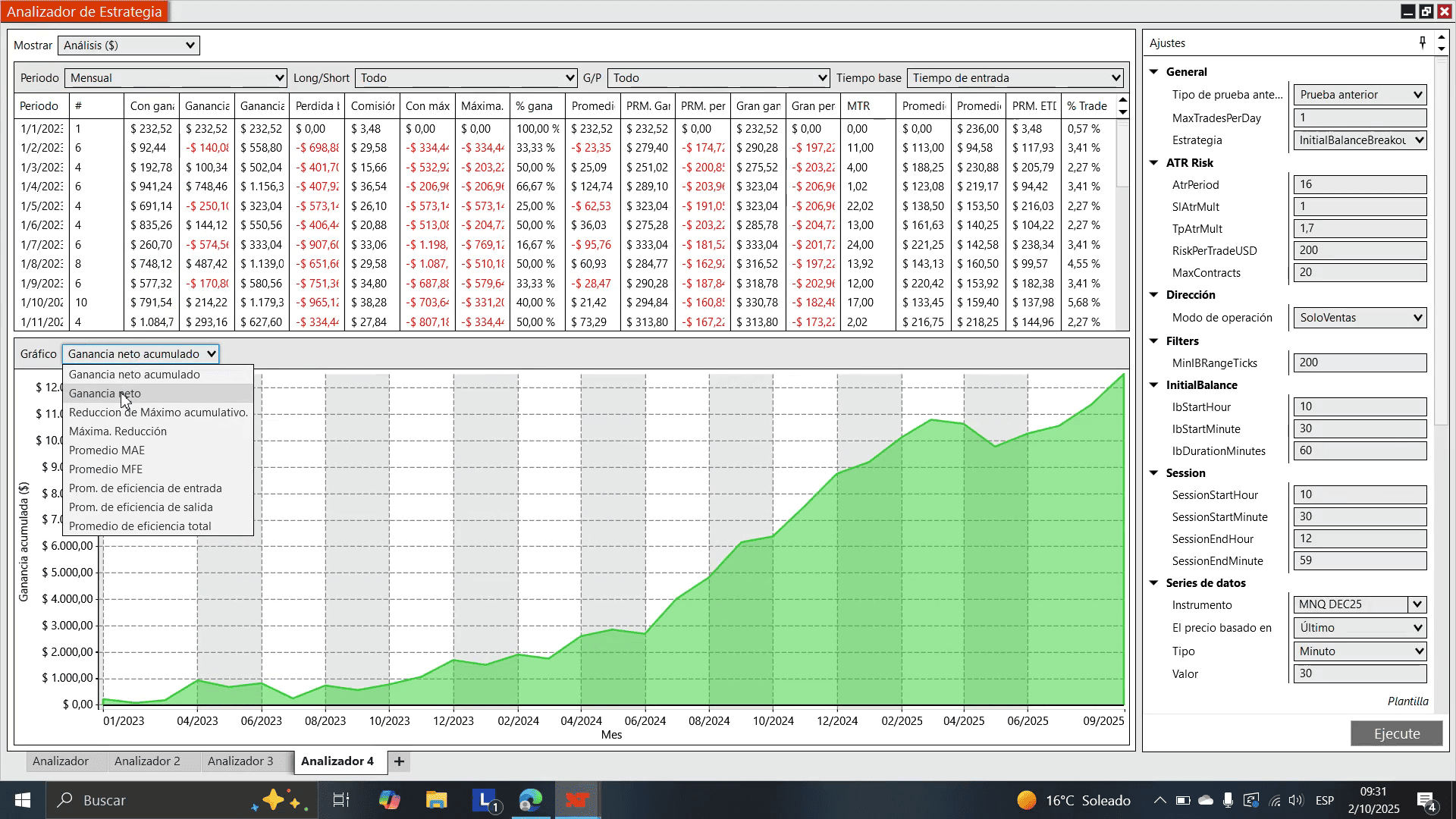1456x819 pixels.
Task: Click the Plantilla link
Action: [1407, 701]
